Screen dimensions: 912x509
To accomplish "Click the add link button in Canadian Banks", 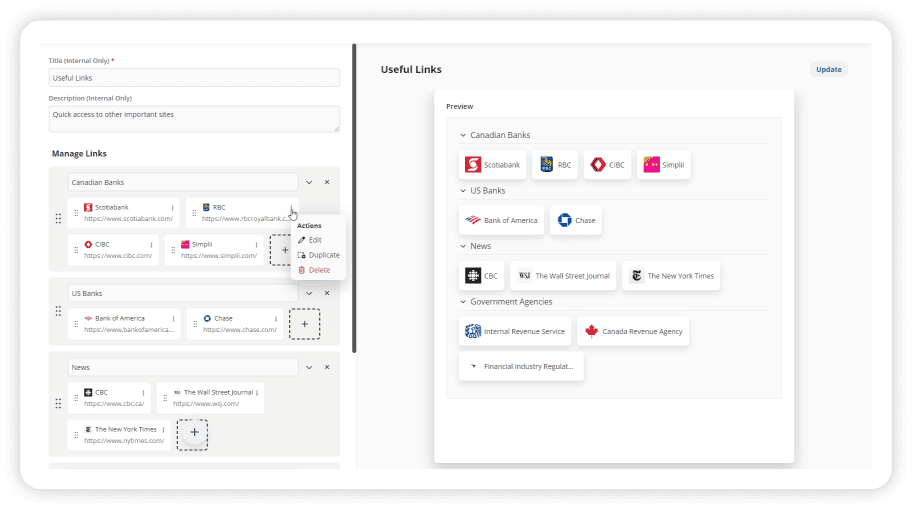I will [x=284, y=250].
